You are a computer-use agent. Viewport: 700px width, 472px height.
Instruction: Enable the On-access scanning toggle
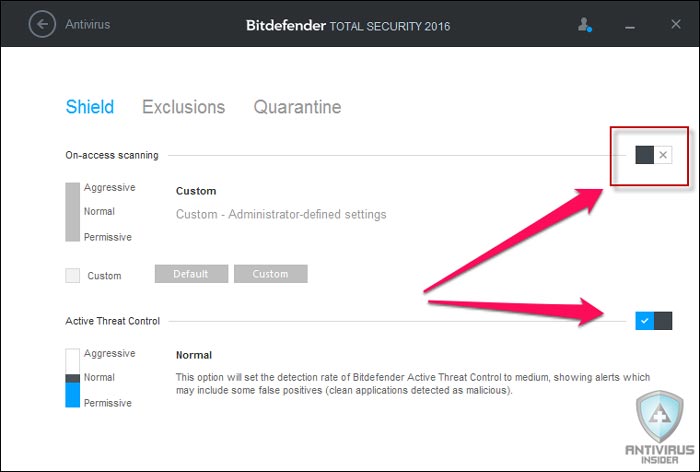[654, 155]
